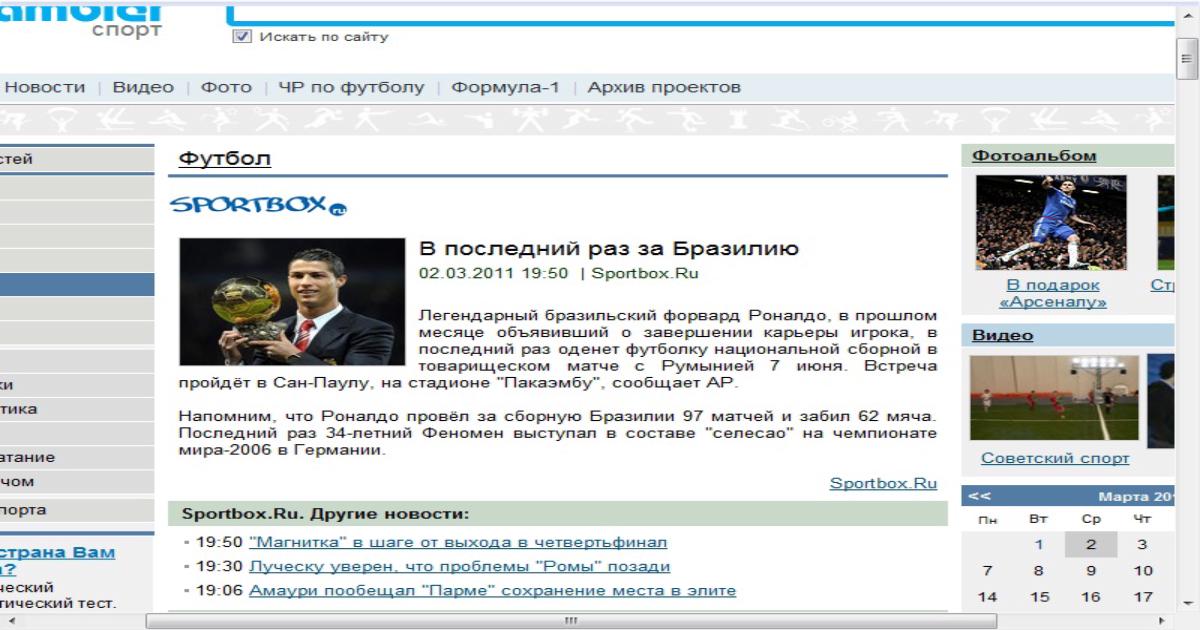Pick day 8 in the calendar
1200x630 pixels.
1040,571
